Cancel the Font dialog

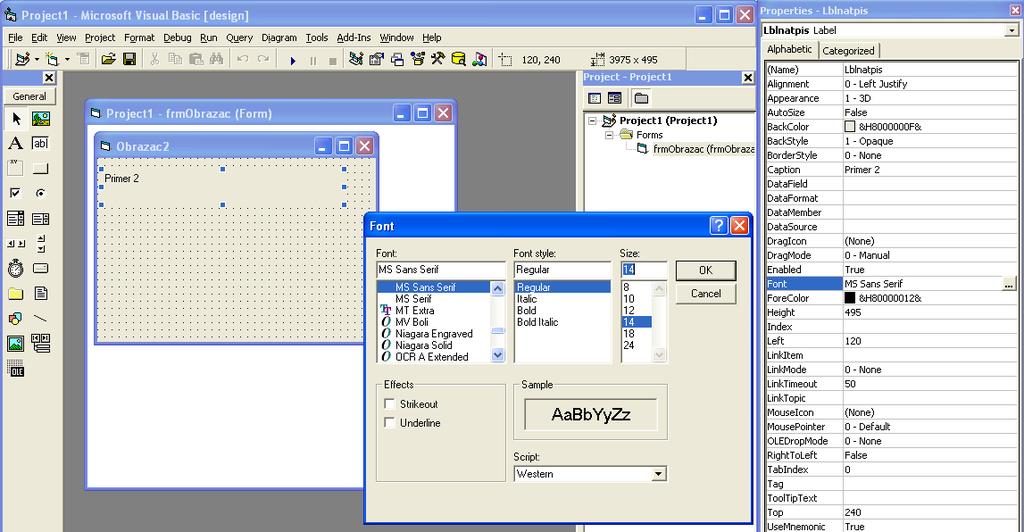coord(706,294)
